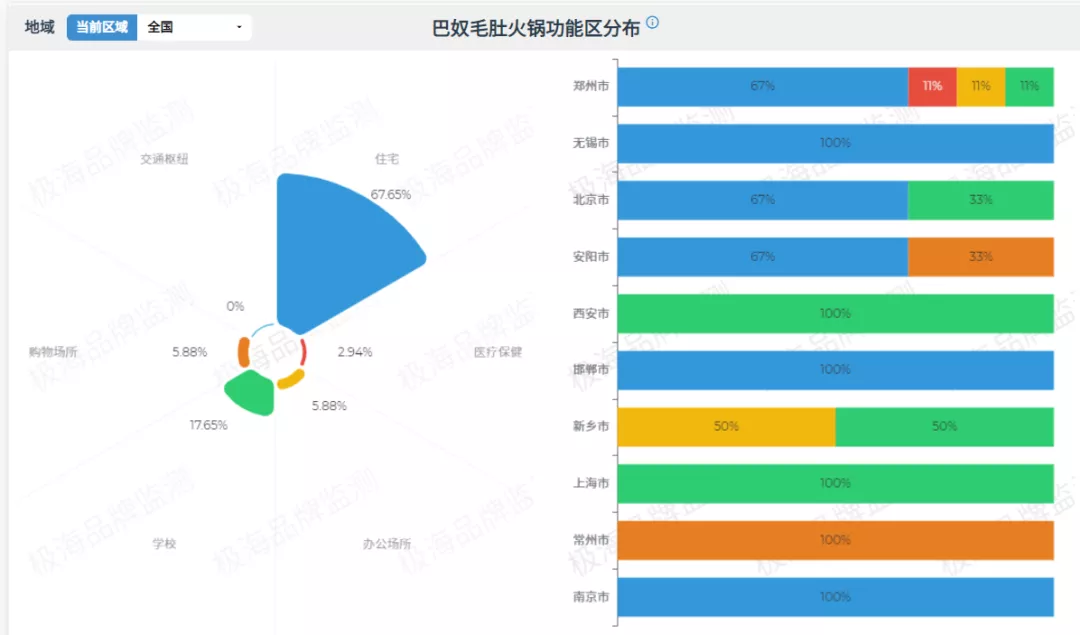Click the 17.65% value label

click(209, 425)
